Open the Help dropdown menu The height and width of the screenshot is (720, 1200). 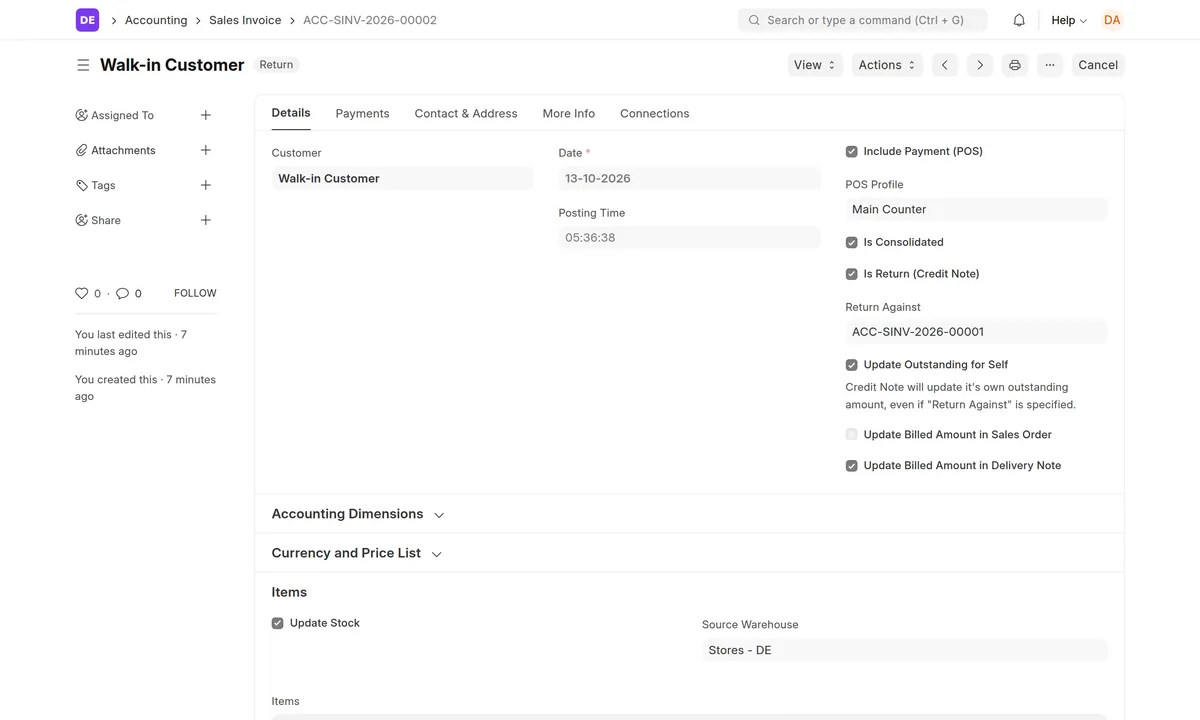tap(1069, 20)
